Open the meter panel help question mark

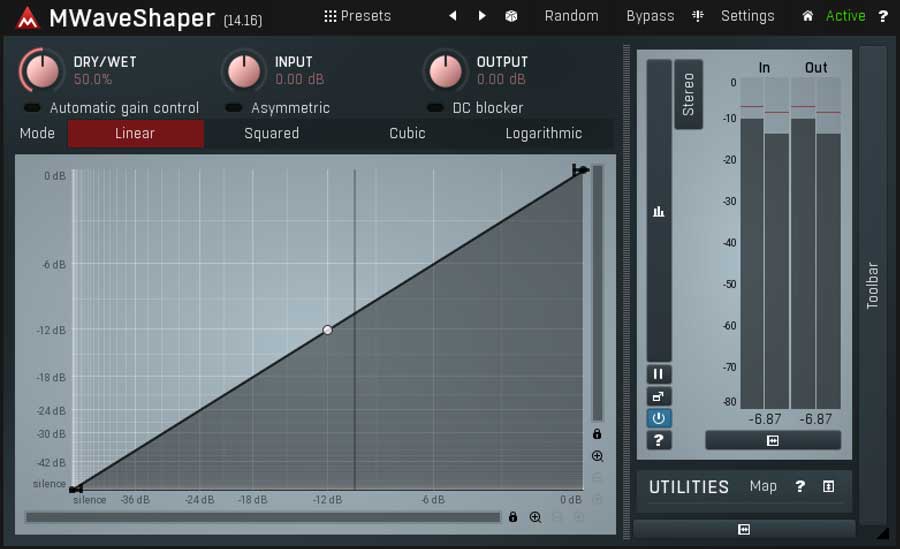[658, 440]
